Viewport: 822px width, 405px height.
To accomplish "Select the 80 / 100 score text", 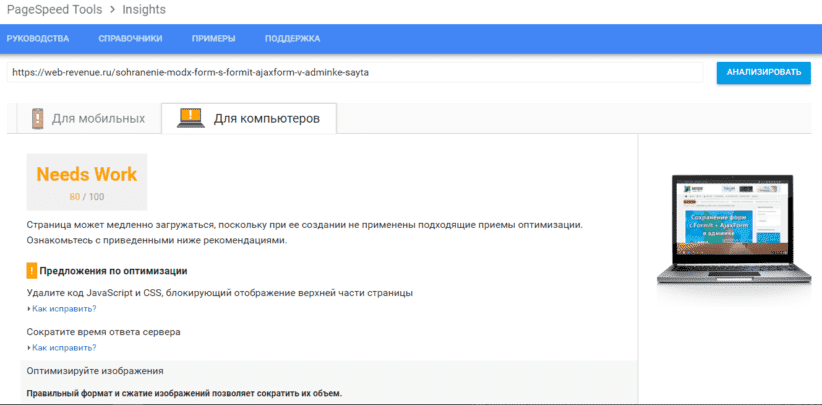I will pos(86,197).
